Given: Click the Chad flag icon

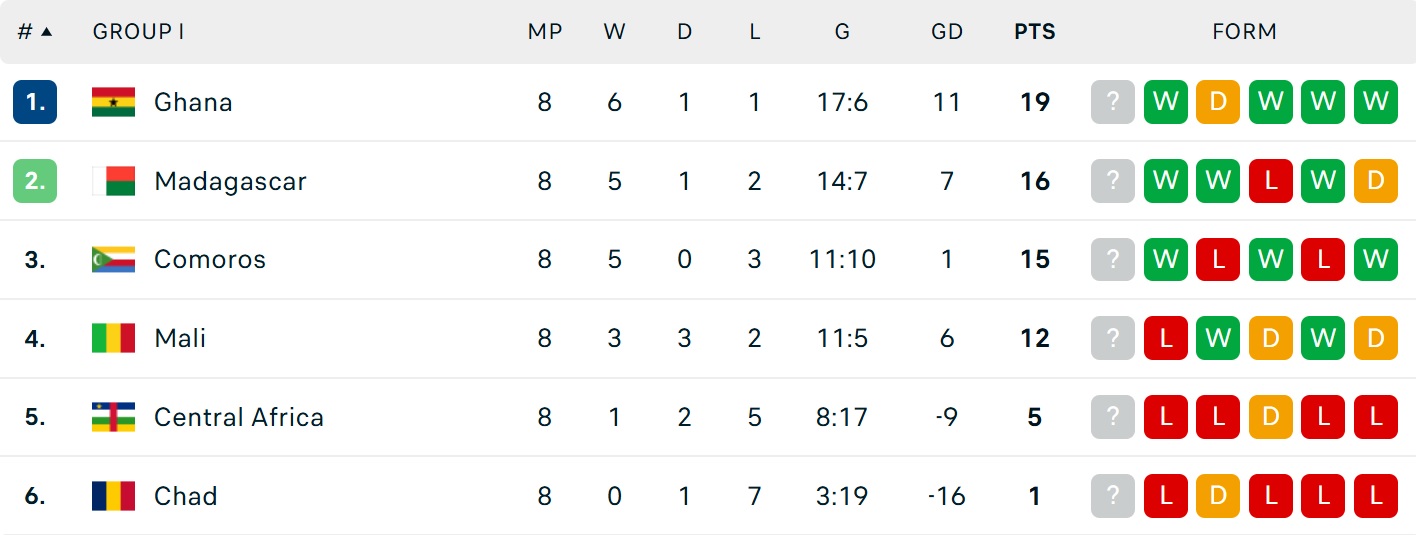Looking at the screenshot, I should (113, 496).
